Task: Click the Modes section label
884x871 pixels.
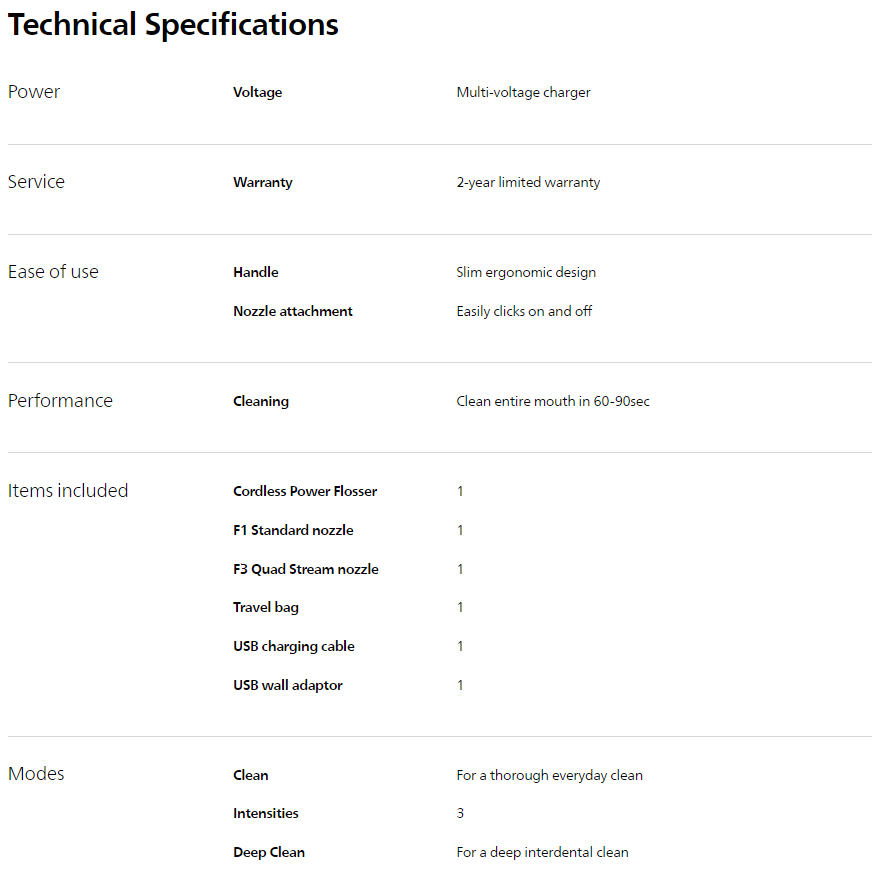Action: click(36, 774)
